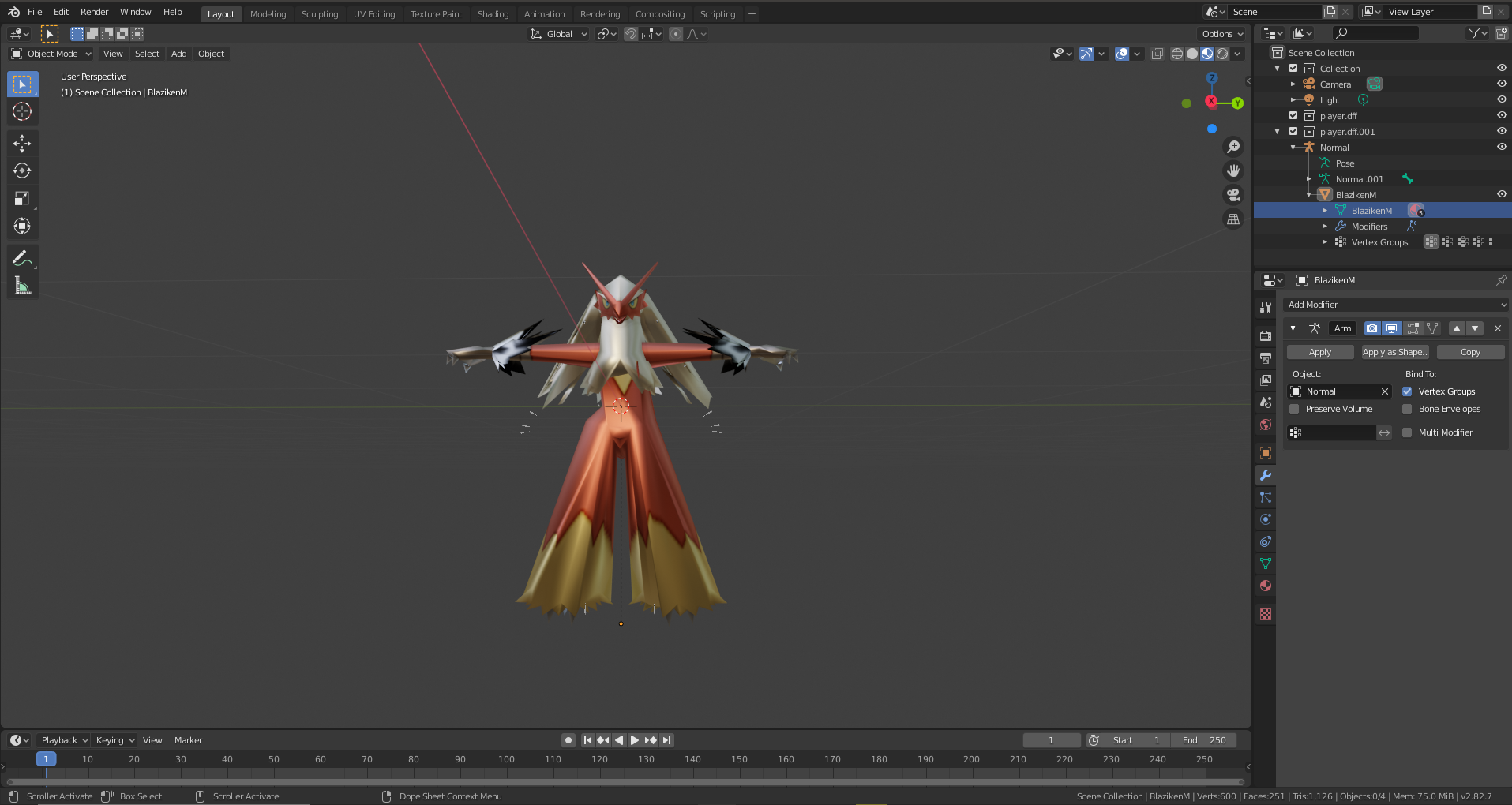Choose the Annotate pencil tool
This screenshot has height=805, width=1512.
(22, 258)
